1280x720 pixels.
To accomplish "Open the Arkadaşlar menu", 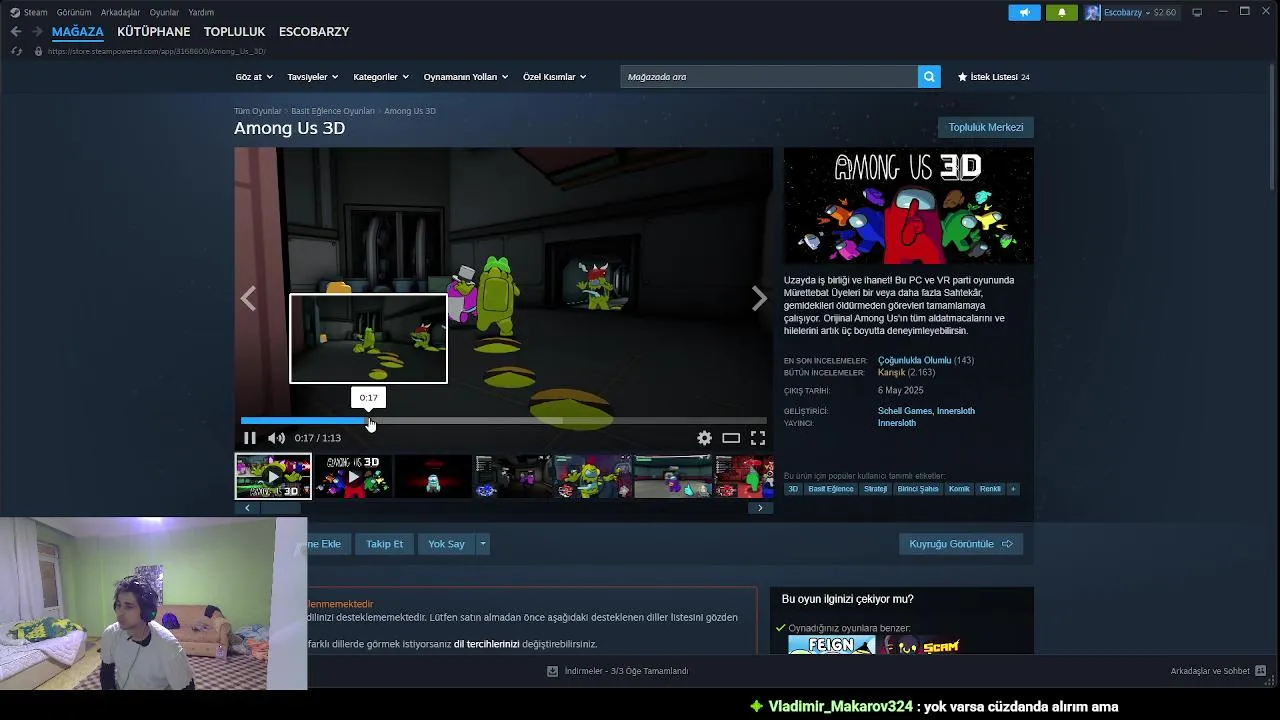I will 120,12.
